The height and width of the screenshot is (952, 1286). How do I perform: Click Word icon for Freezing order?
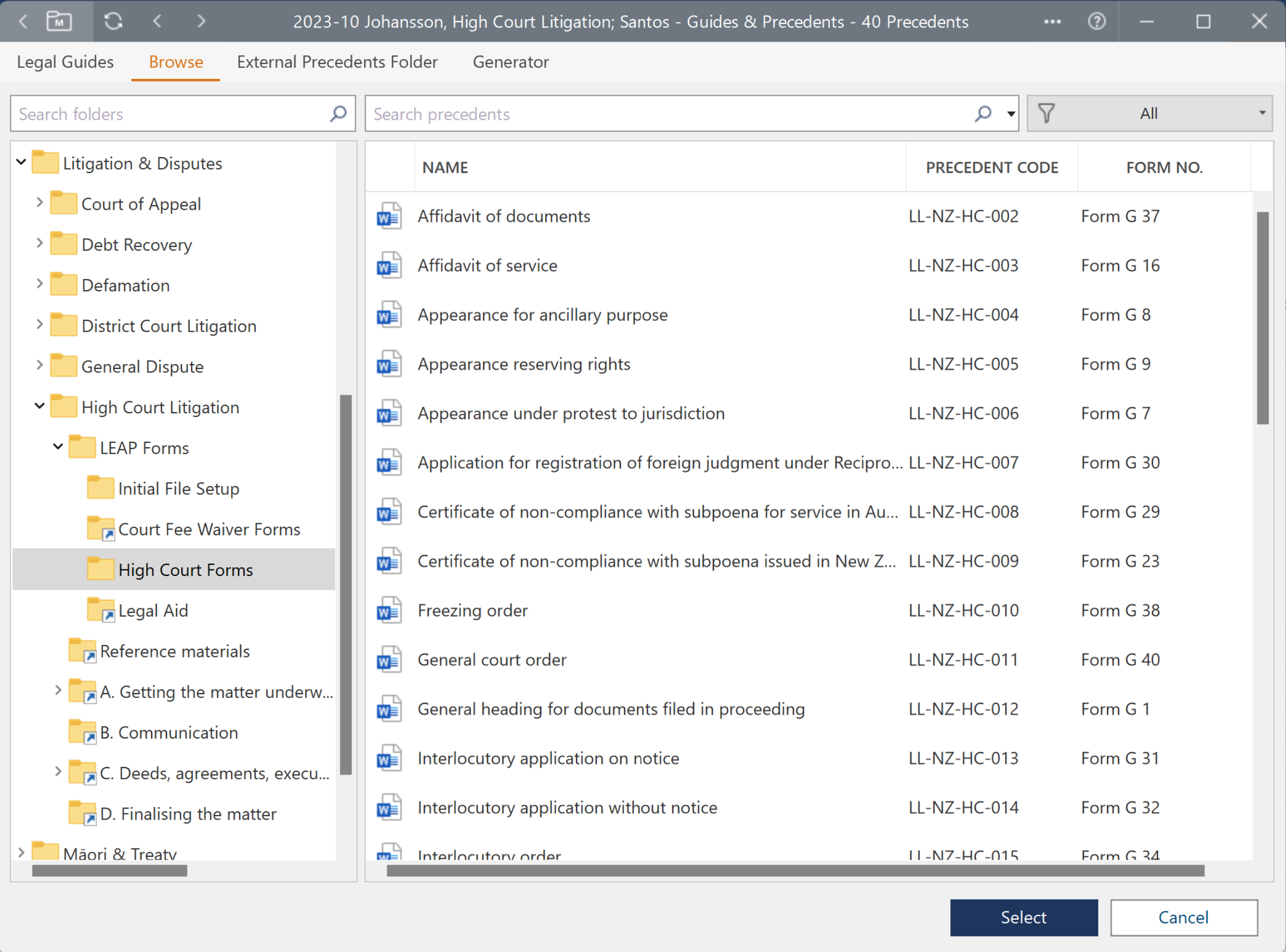tap(389, 611)
